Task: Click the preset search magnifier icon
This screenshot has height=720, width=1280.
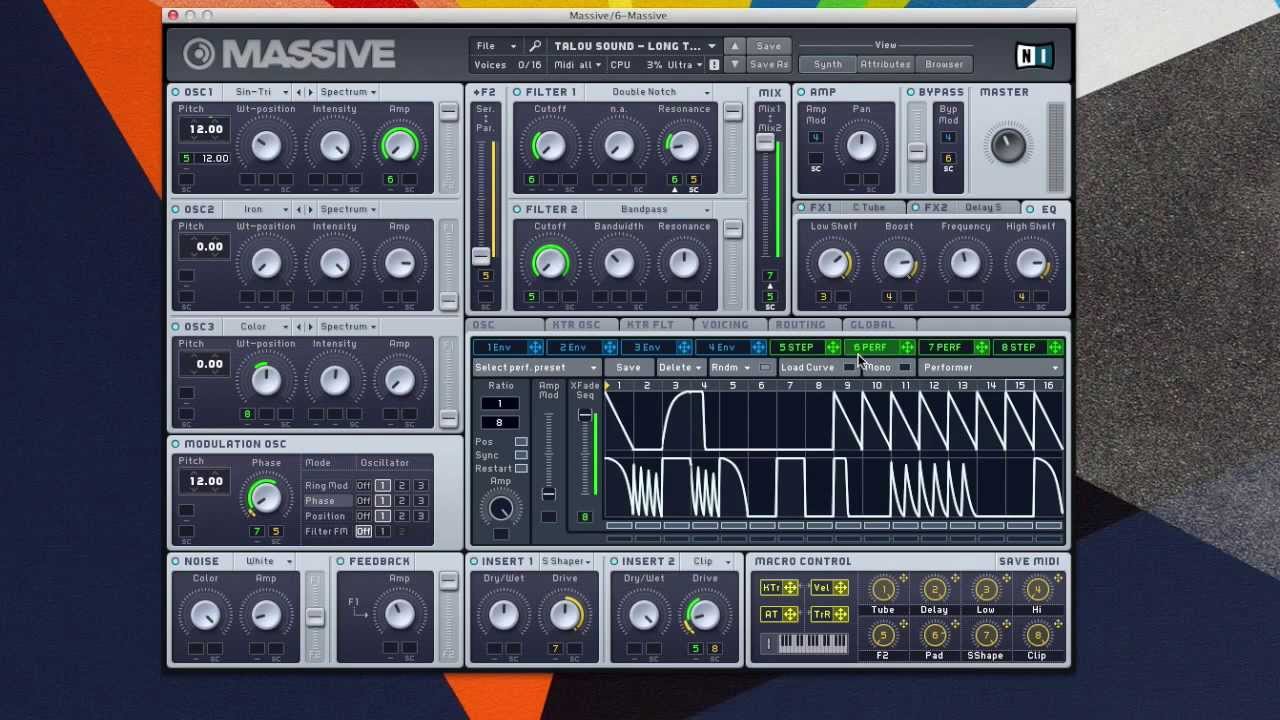Action: pyautogui.click(x=535, y=46)
